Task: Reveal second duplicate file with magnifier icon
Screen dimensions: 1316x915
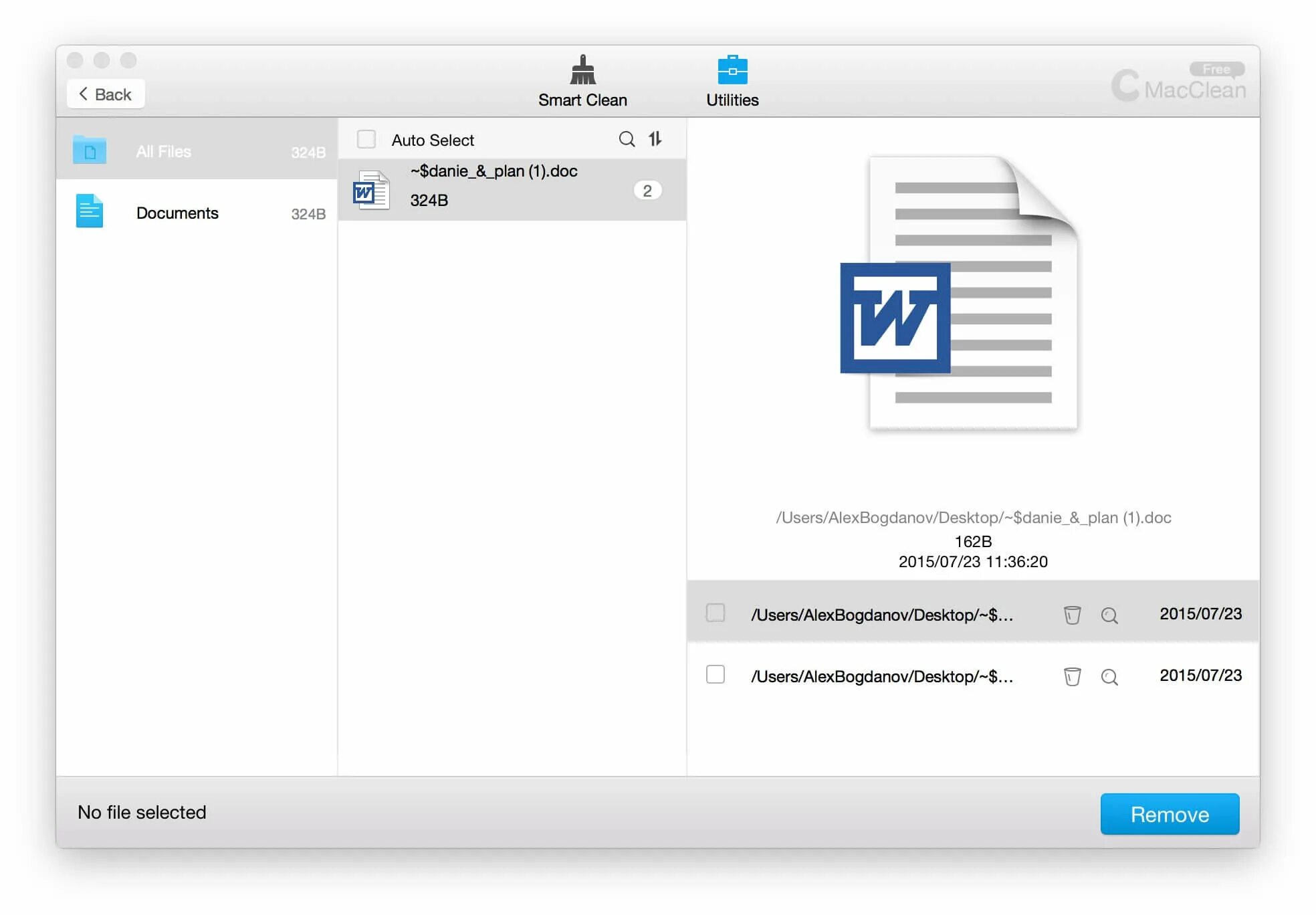Action: [1109, 678]
